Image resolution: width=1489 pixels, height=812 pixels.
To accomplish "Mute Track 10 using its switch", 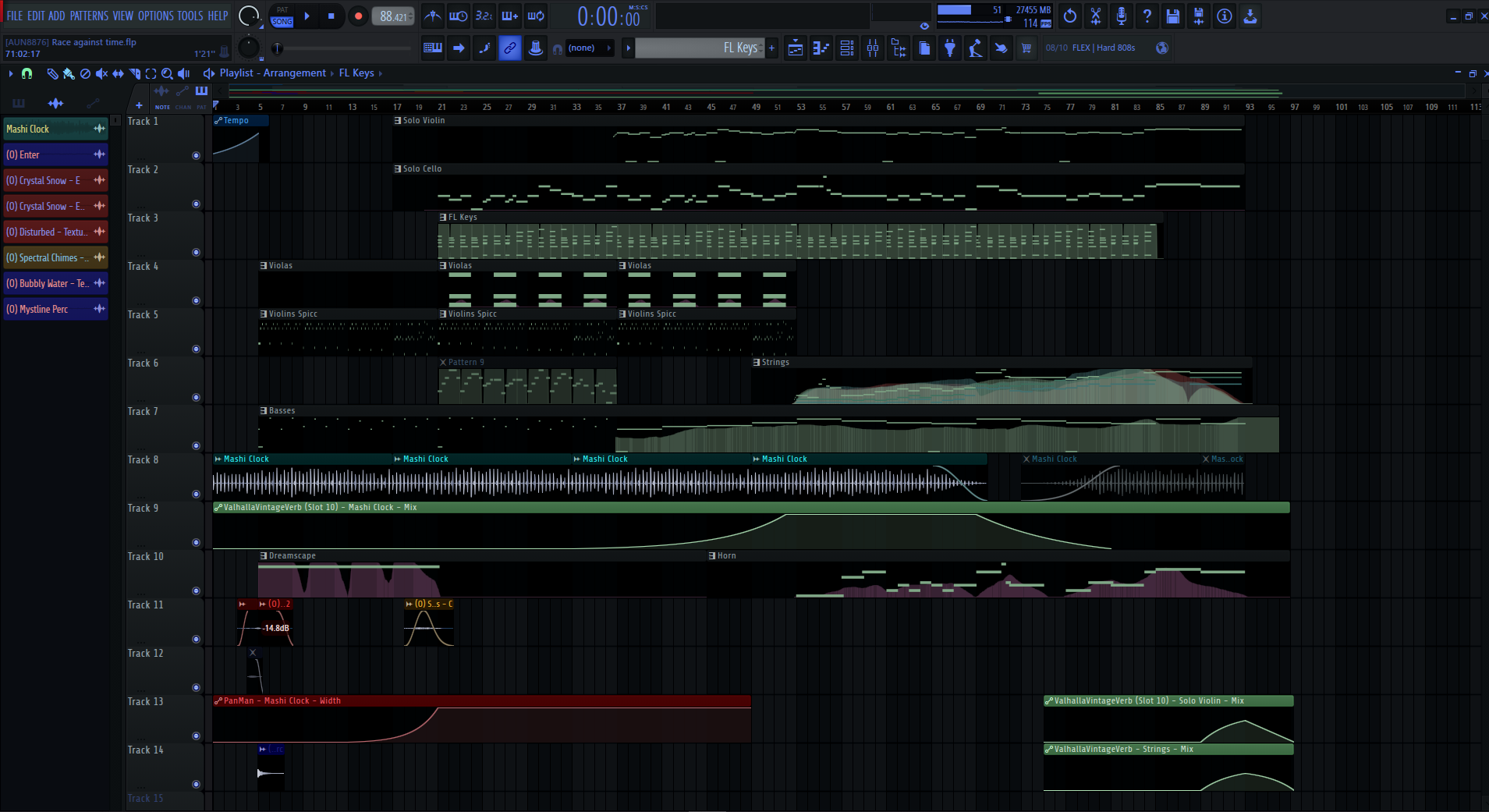I will click(x=196, y=590).
